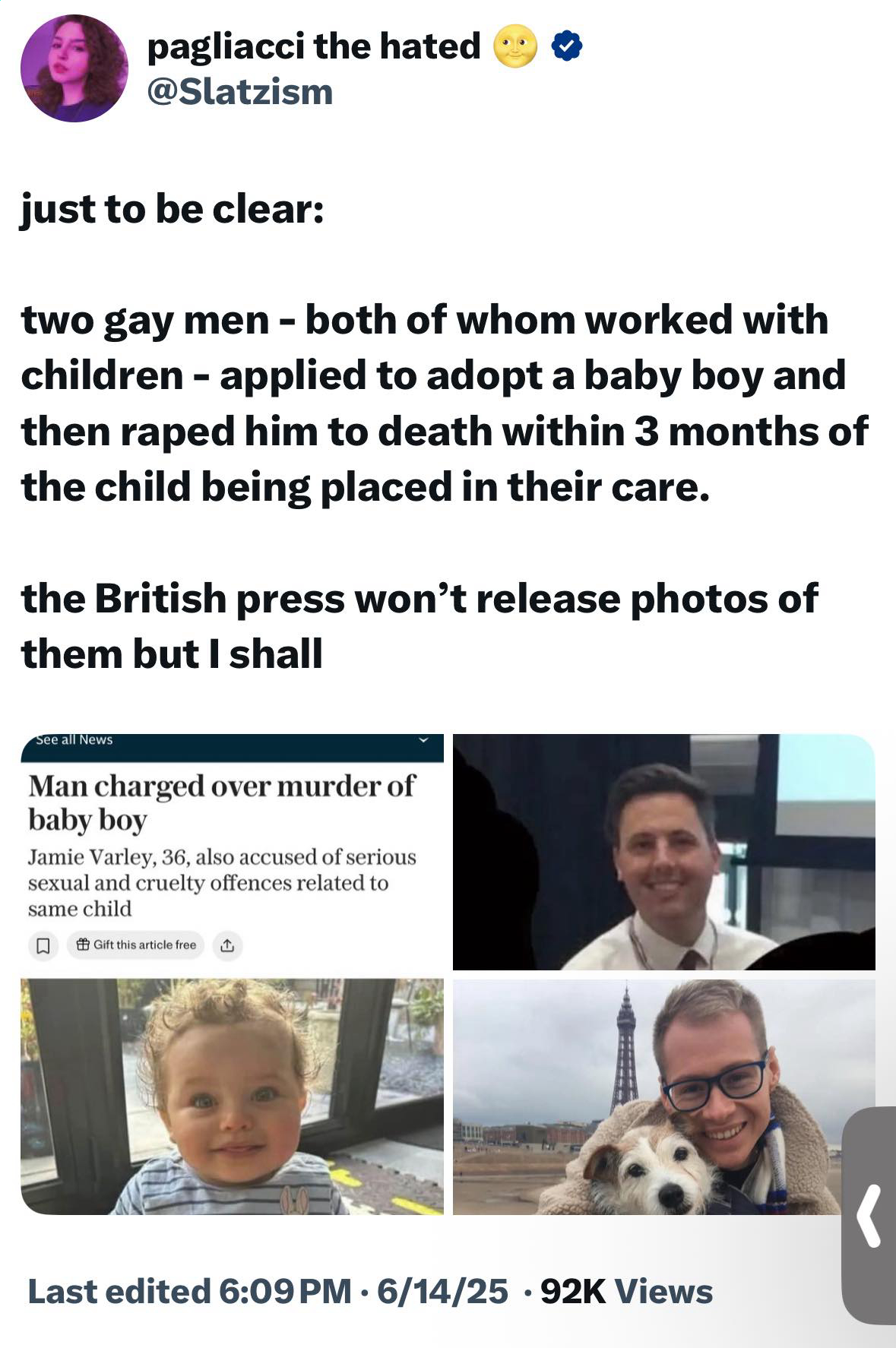Tap the '92K Views' count
This screenshot has height=1348, width=896.
[627, 1291]
